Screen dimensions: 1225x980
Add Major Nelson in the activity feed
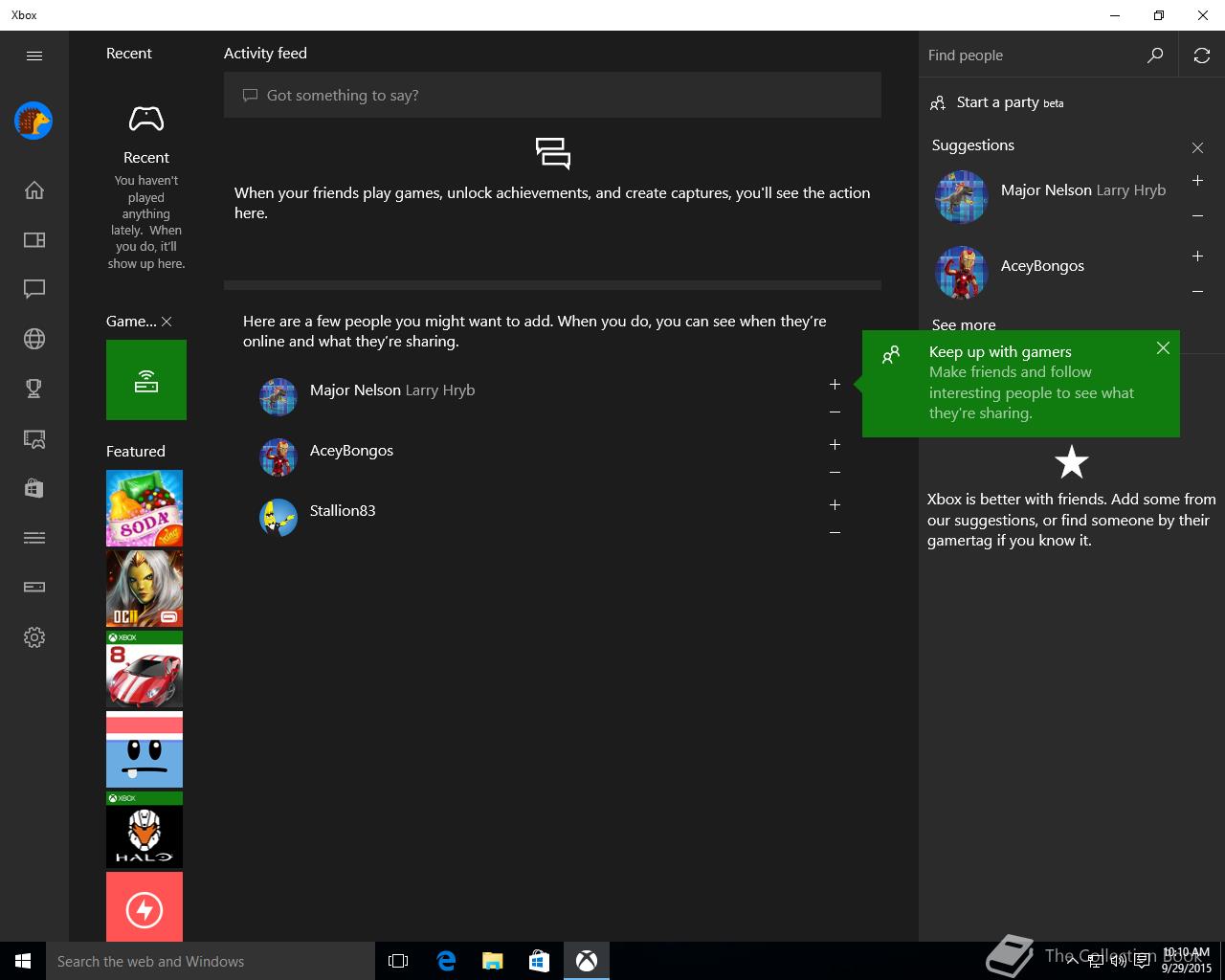click(x=835, y=384)
